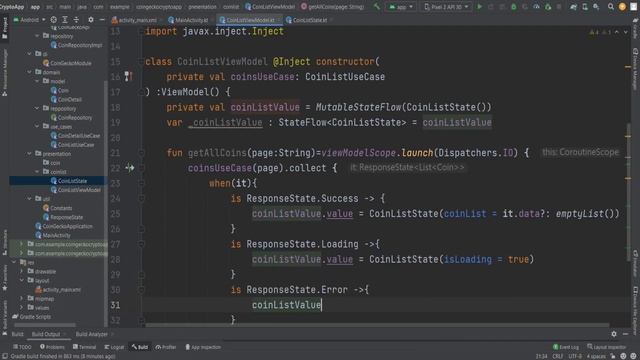Click the user avatar icon in toolbar
Screen dimensions: 640x360
point(622,7)
